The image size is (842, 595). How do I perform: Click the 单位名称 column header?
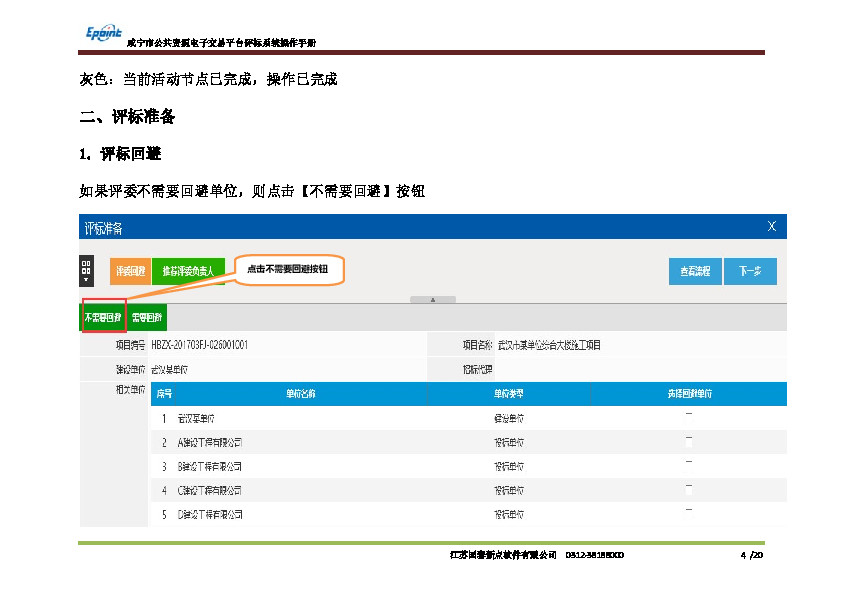coord(299,394)
